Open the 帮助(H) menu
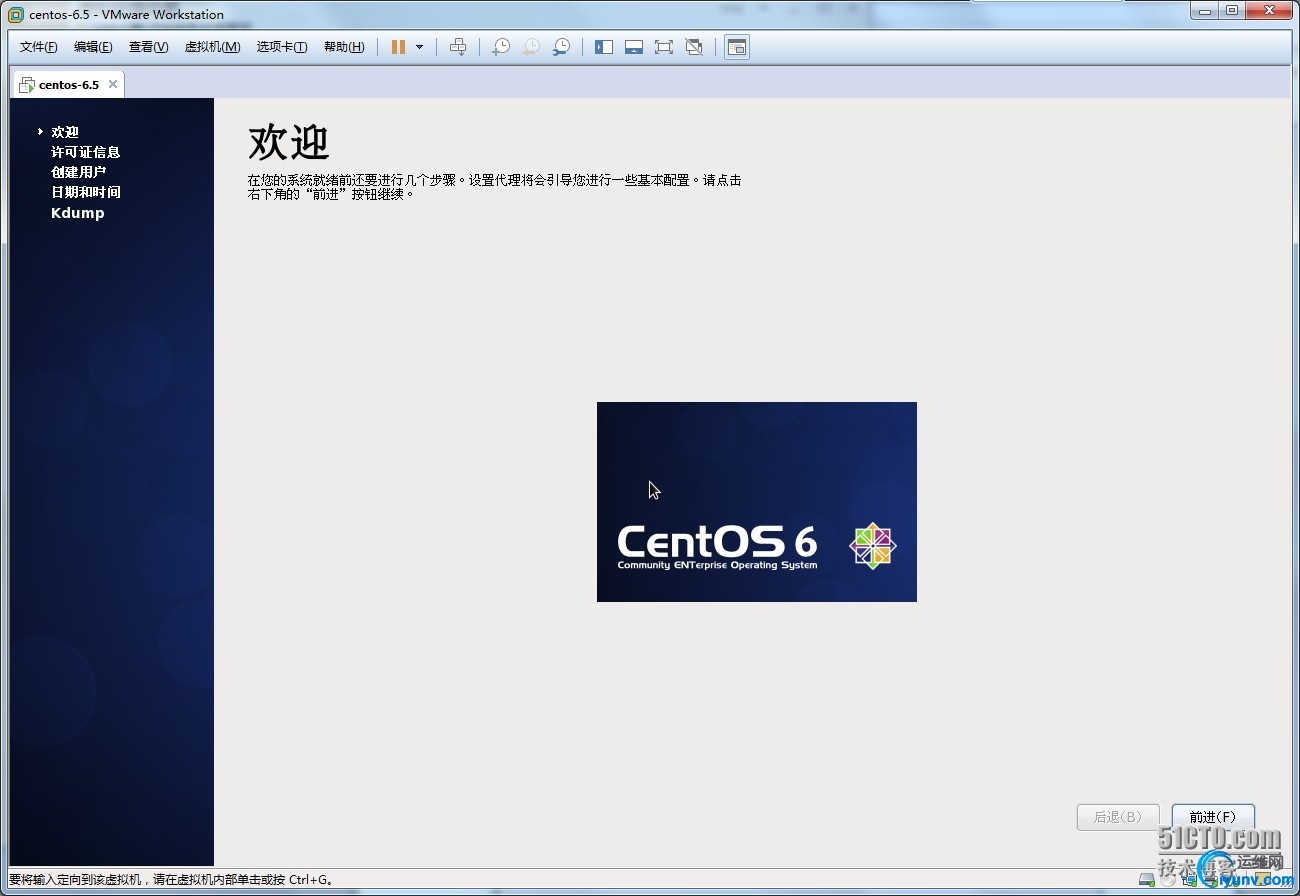The height and width of the screenshot is (896, 1300). [x=344, y=47]
